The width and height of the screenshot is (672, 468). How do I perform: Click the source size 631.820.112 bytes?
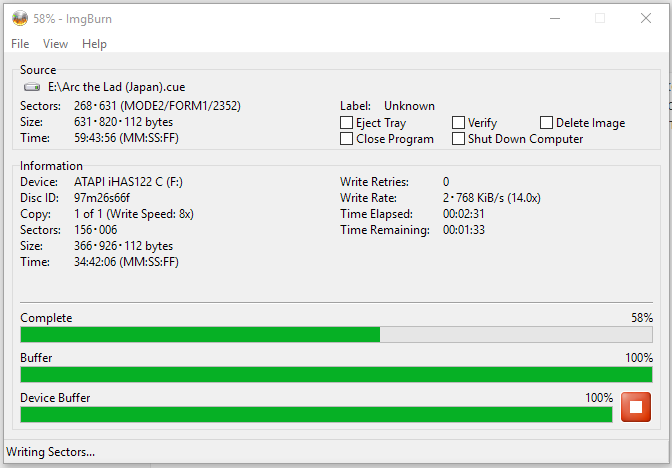point(123,122)
